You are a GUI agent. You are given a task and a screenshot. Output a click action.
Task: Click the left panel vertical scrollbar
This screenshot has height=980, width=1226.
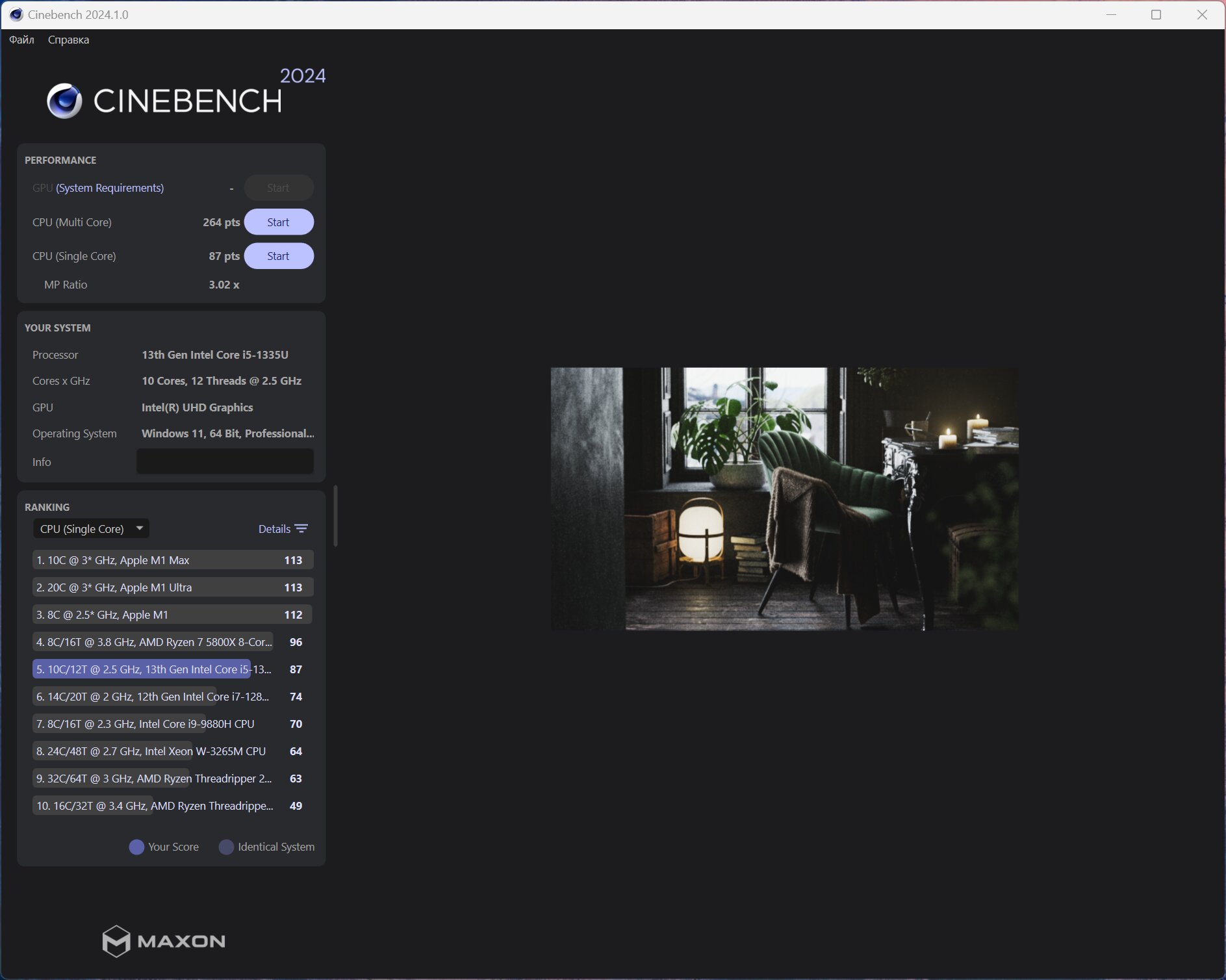(x=335, y=516)
